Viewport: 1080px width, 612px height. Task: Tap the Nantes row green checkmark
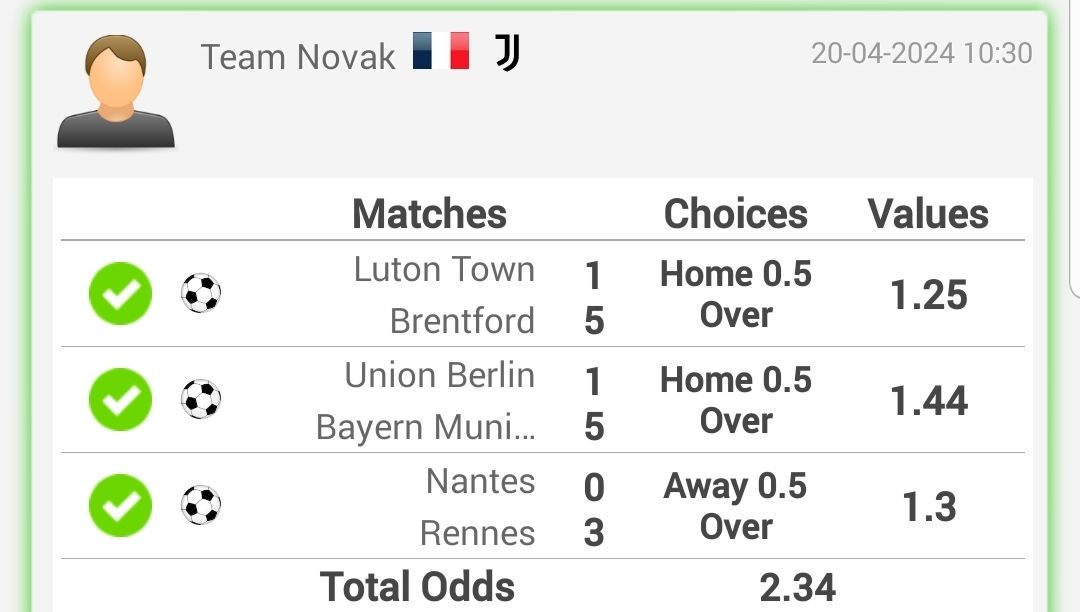coord(121,505)
